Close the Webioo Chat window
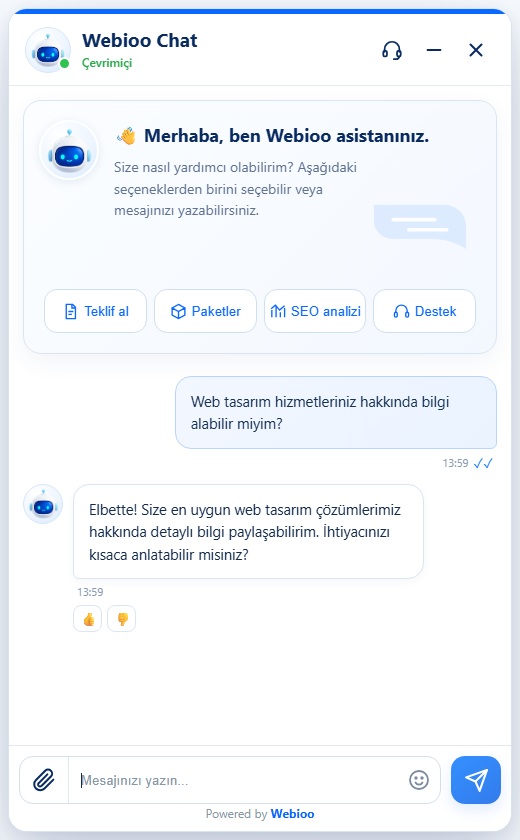 click(476, 50)
